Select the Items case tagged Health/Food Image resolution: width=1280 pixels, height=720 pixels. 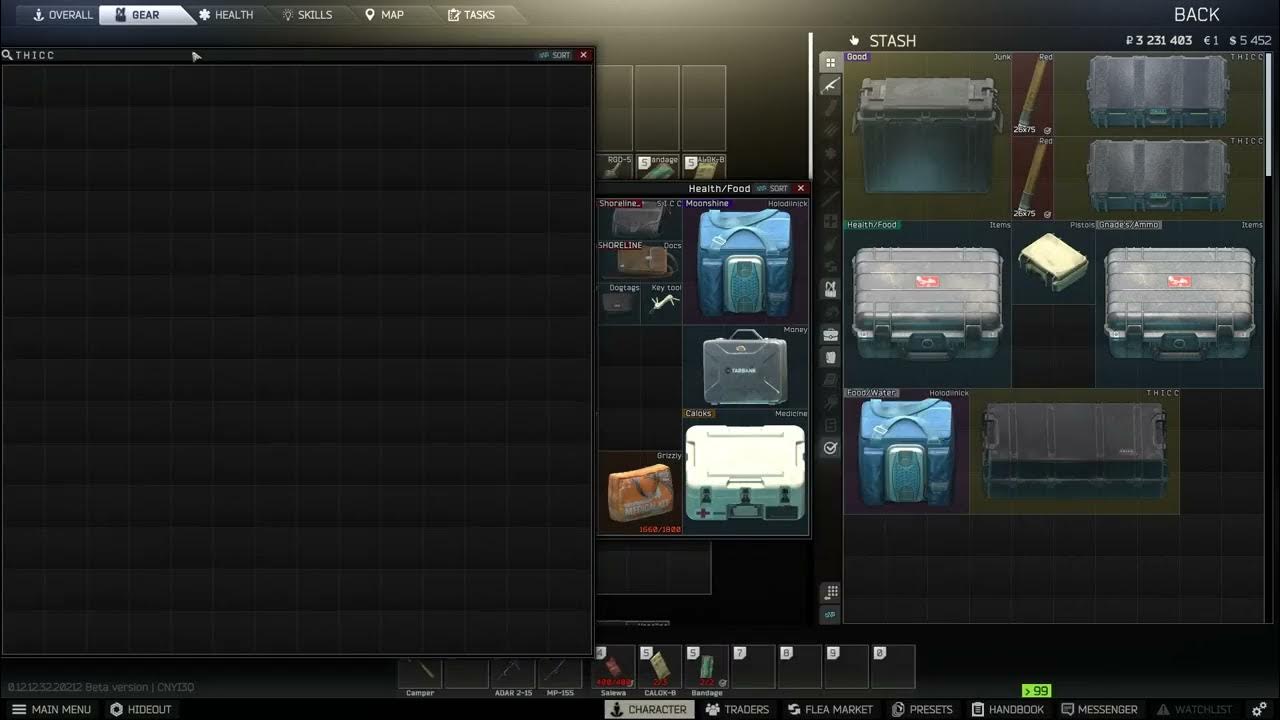[x=928, y=304]
